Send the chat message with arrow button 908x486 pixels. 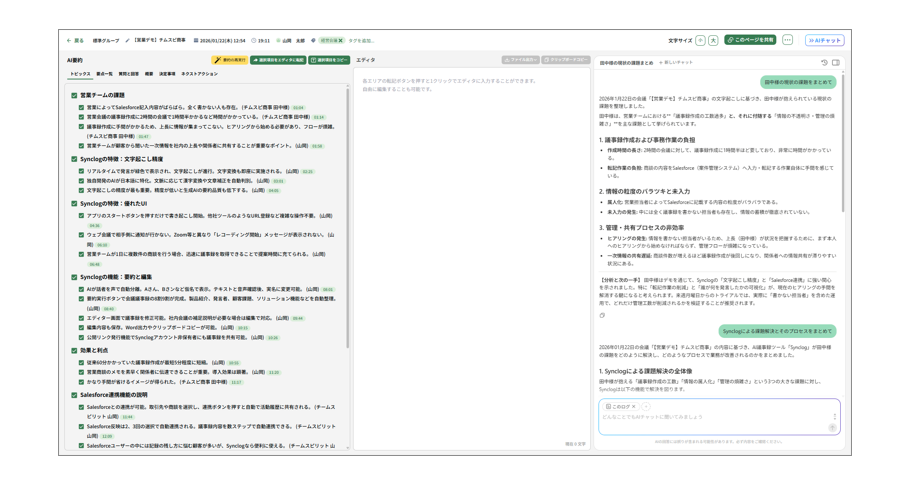832,428
